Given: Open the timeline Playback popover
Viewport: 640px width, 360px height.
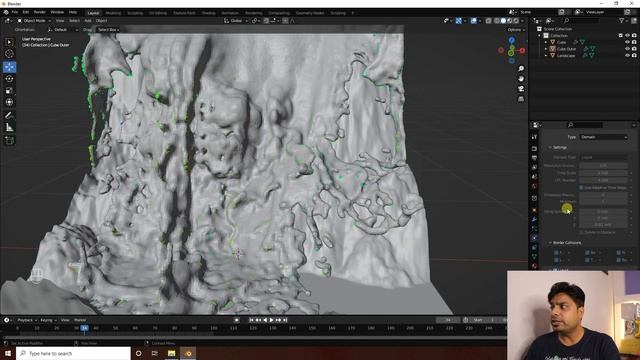Looking at the screenshot, I should 27,320.
